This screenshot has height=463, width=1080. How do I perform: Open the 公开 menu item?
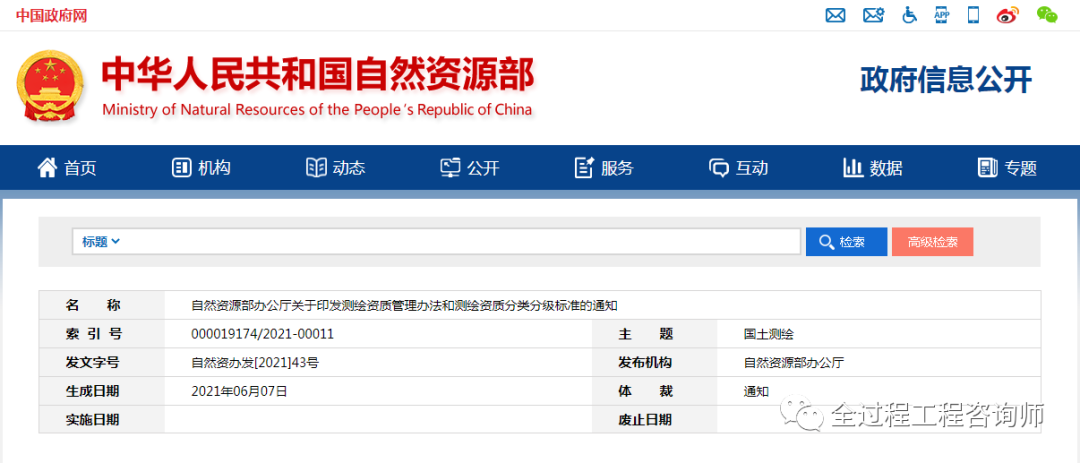[483, 168]
